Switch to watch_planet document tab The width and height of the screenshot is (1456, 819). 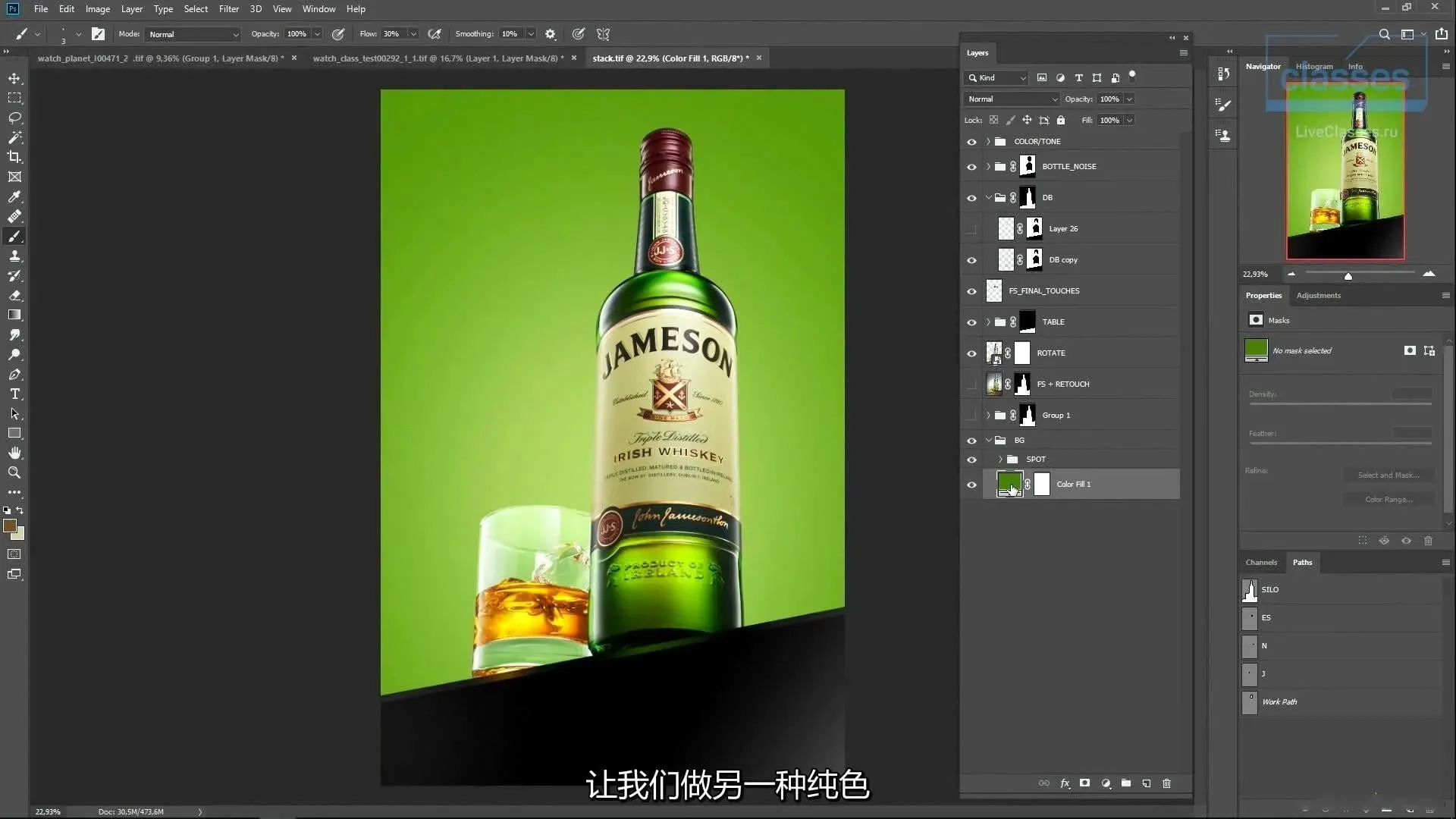161,58
